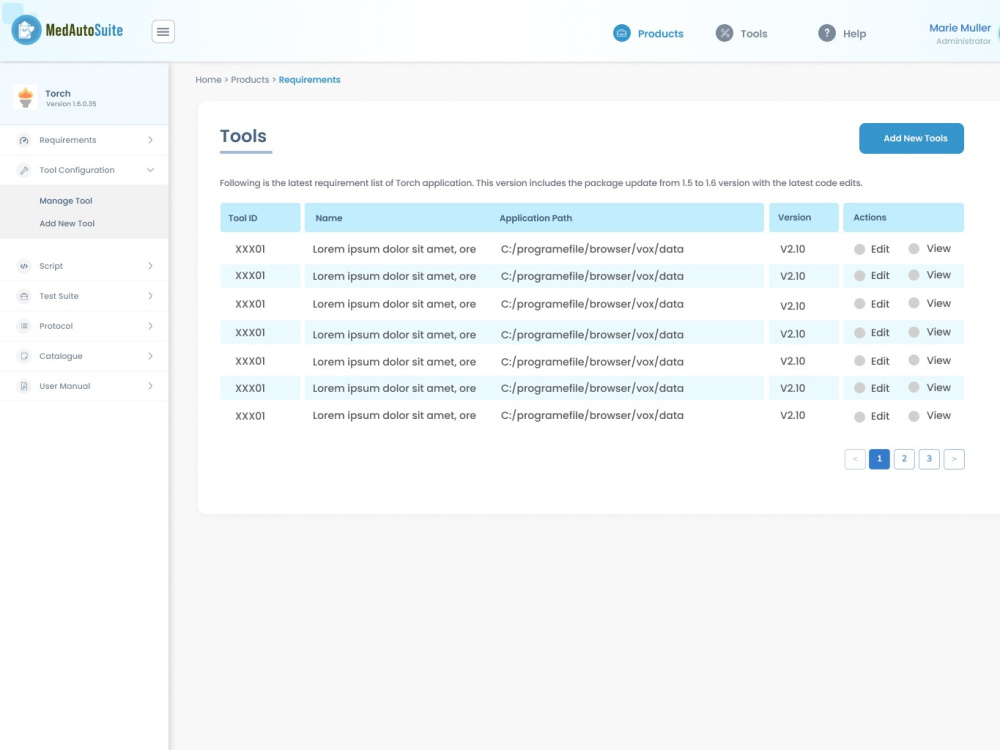Click the Edit radio in sixth table row
This screenshot has height=750, width=1000.
click(x=860, y=388)
